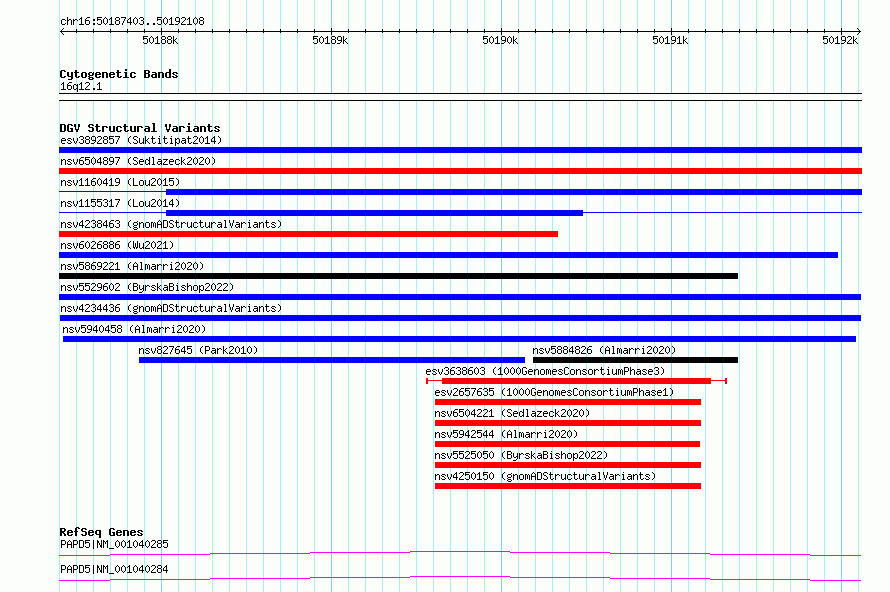The width and height of the screenshot is (890, 592).
Task: Select the black bar under nsv5869221
Action: (398, 276)
